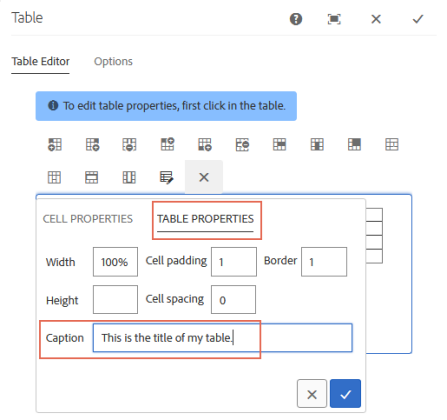Click the merge cells right icon

click(x=279, y=145)
